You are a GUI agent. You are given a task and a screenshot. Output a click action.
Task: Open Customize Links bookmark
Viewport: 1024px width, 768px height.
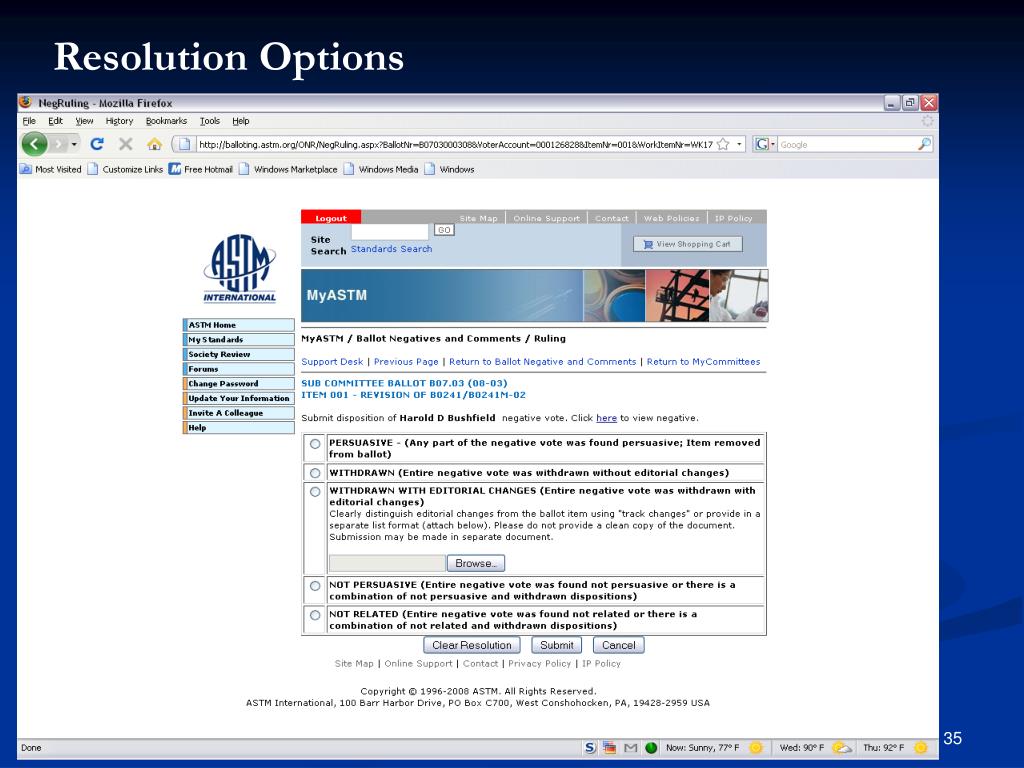coord(125,169)
